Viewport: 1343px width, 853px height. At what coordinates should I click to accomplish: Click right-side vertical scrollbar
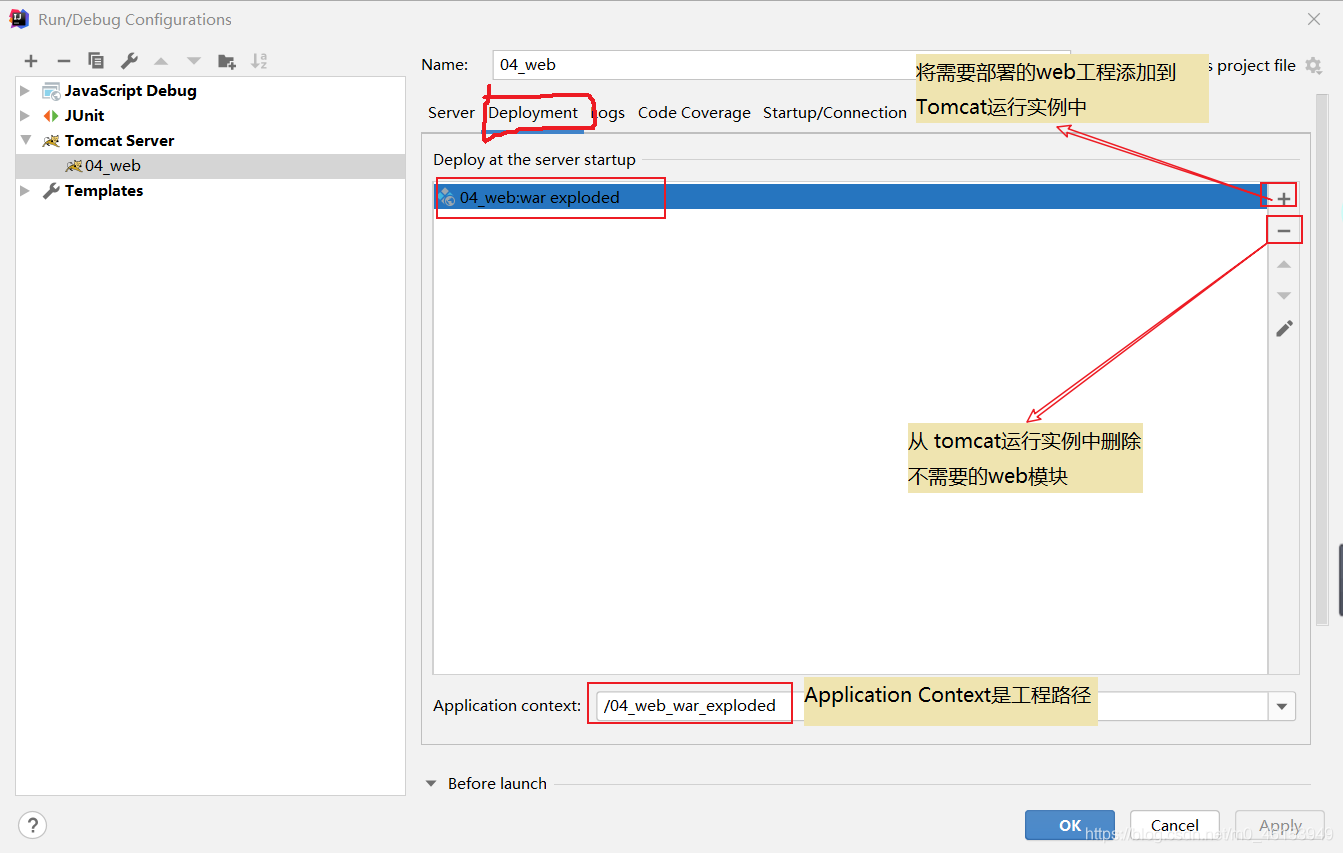(x=1323, y=360)
